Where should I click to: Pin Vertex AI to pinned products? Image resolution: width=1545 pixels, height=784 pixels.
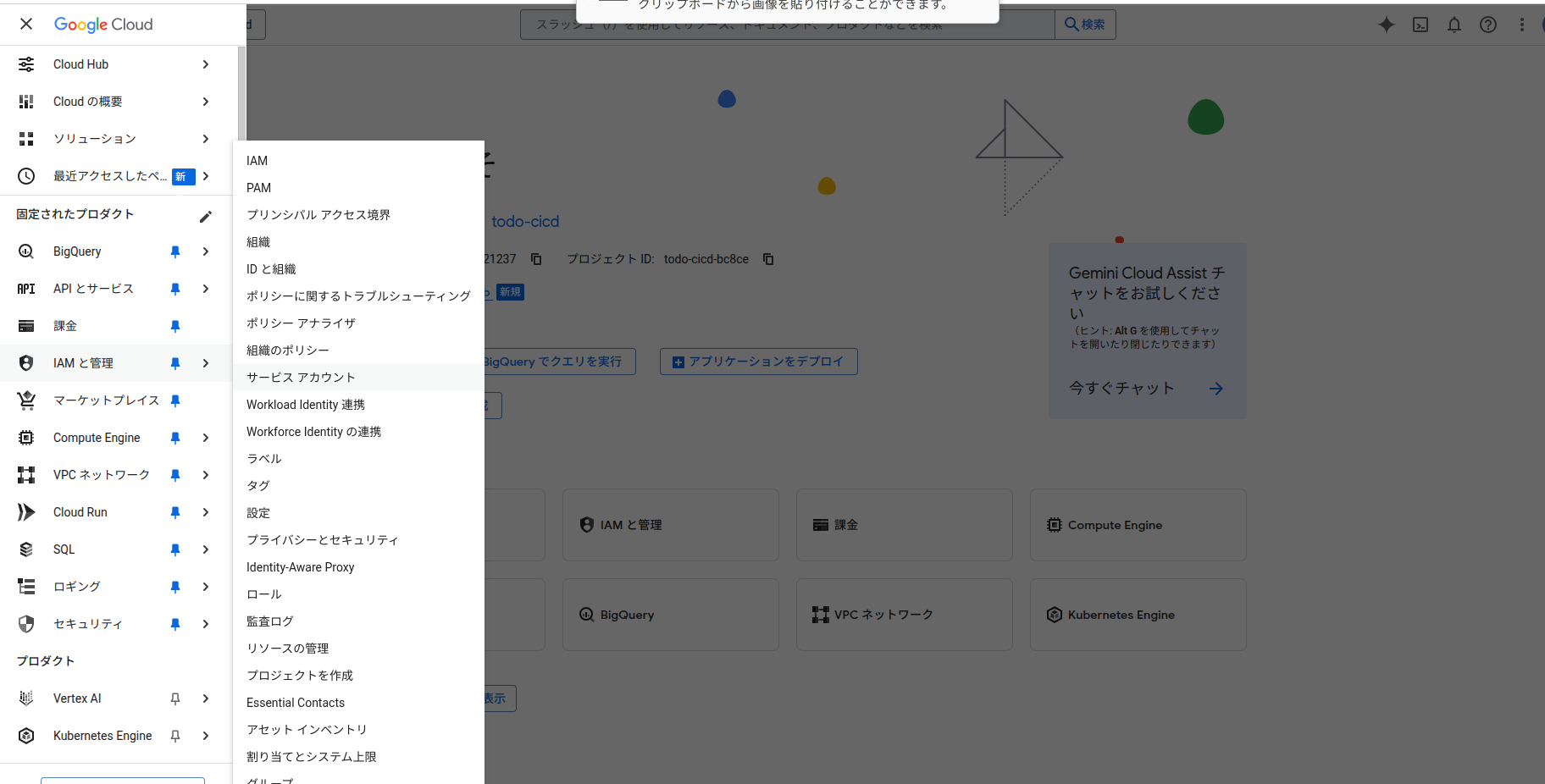pyautogui.click(x=175, y=698)
